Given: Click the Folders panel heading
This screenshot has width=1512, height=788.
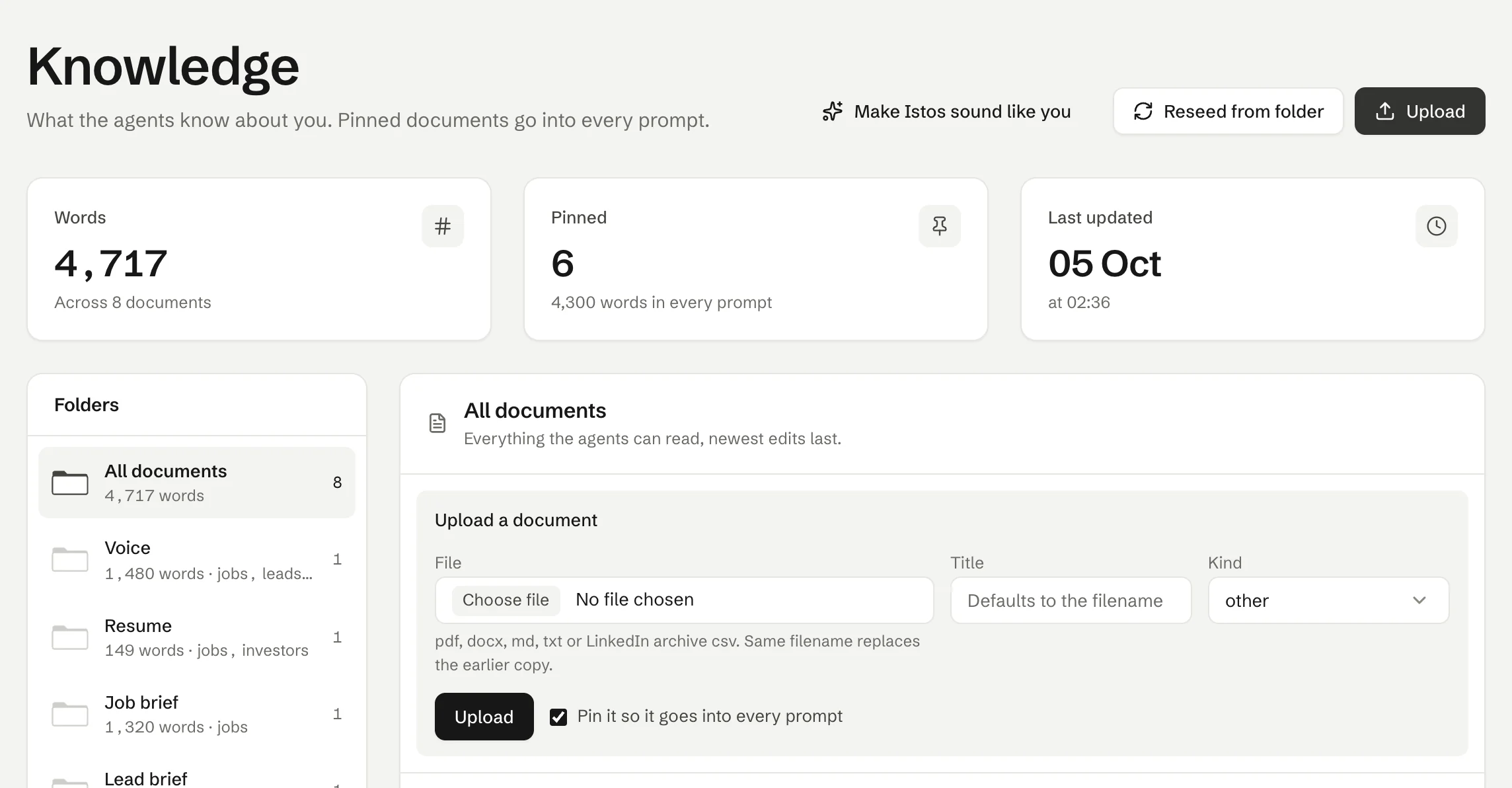Looking at the screenshot, I should point(87,405).
